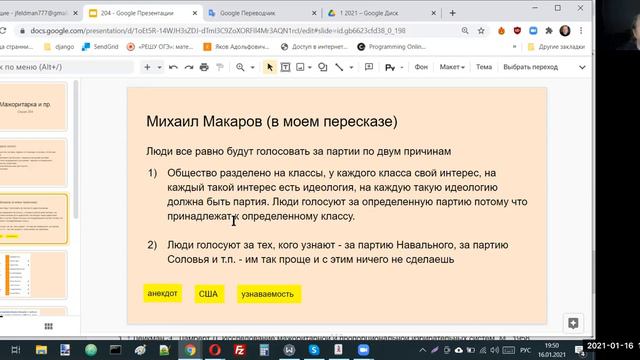Screen dimensions: 640x360
Task: Open the Programming Onlin... bookmark
Action: 391,47
